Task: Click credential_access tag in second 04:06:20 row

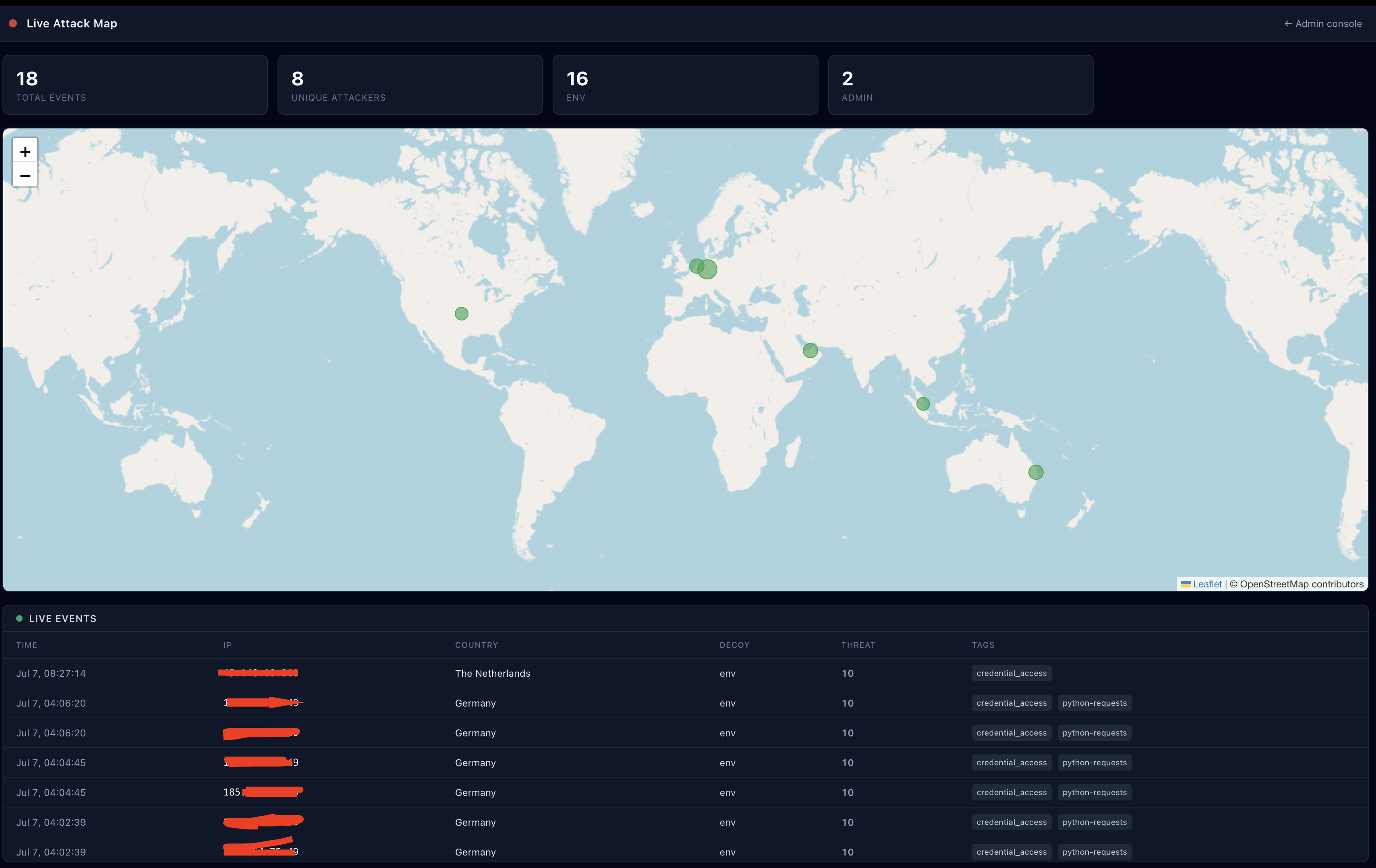Action: coord(1011,733)
